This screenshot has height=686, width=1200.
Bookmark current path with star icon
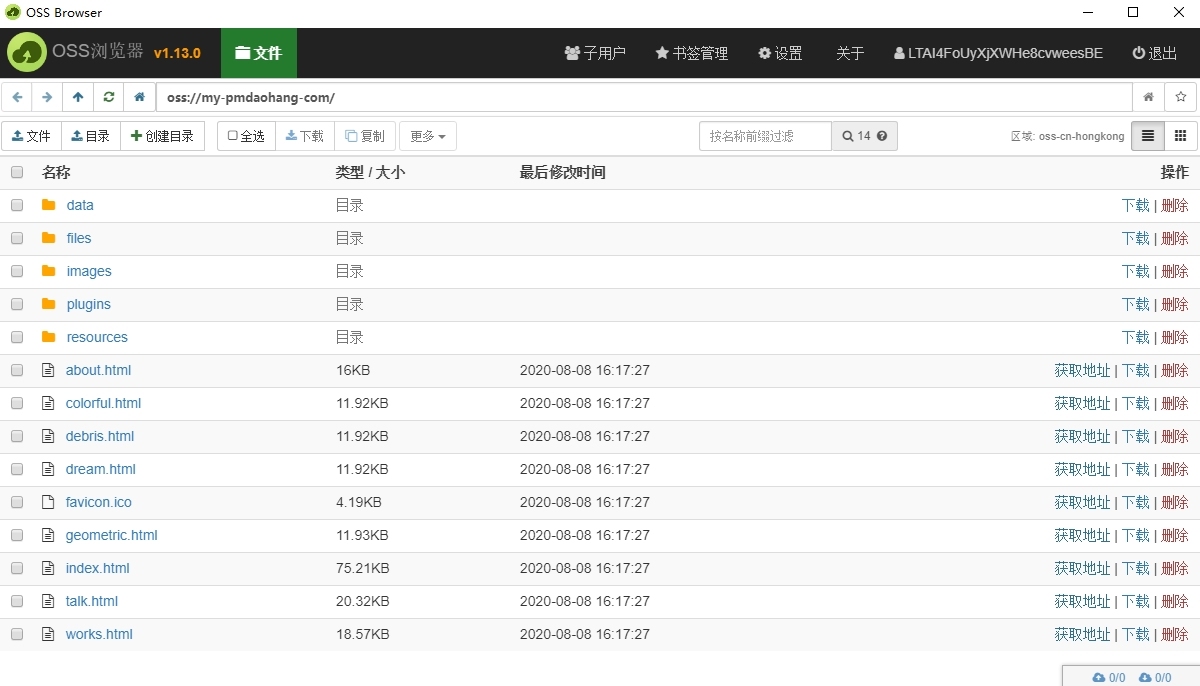coord(1181,97)
